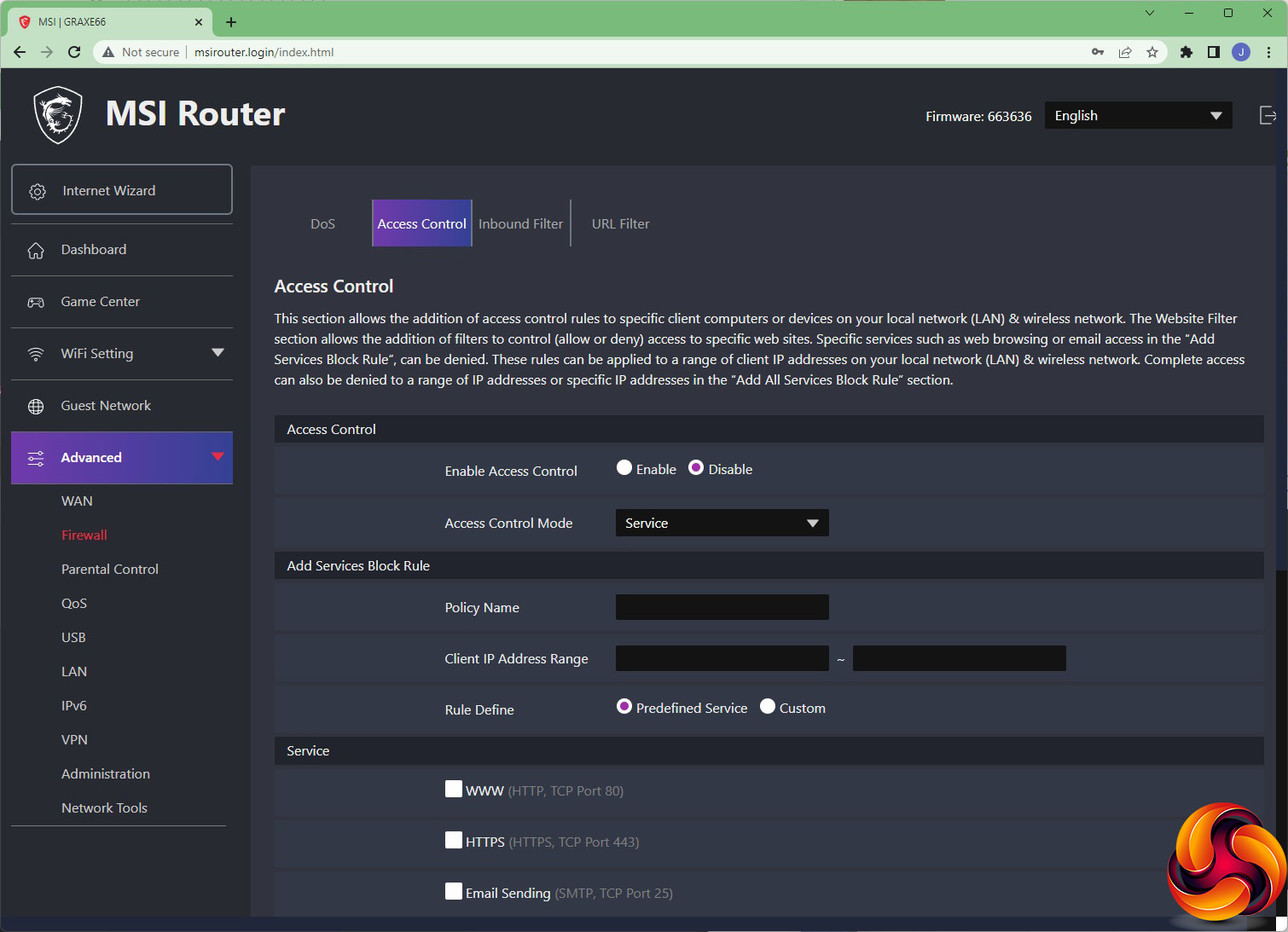Expand the WiFi Setting menu arrow
The width and height of the screenshot is (1288, 932).
pyautogui.click(x=218, y=353)
